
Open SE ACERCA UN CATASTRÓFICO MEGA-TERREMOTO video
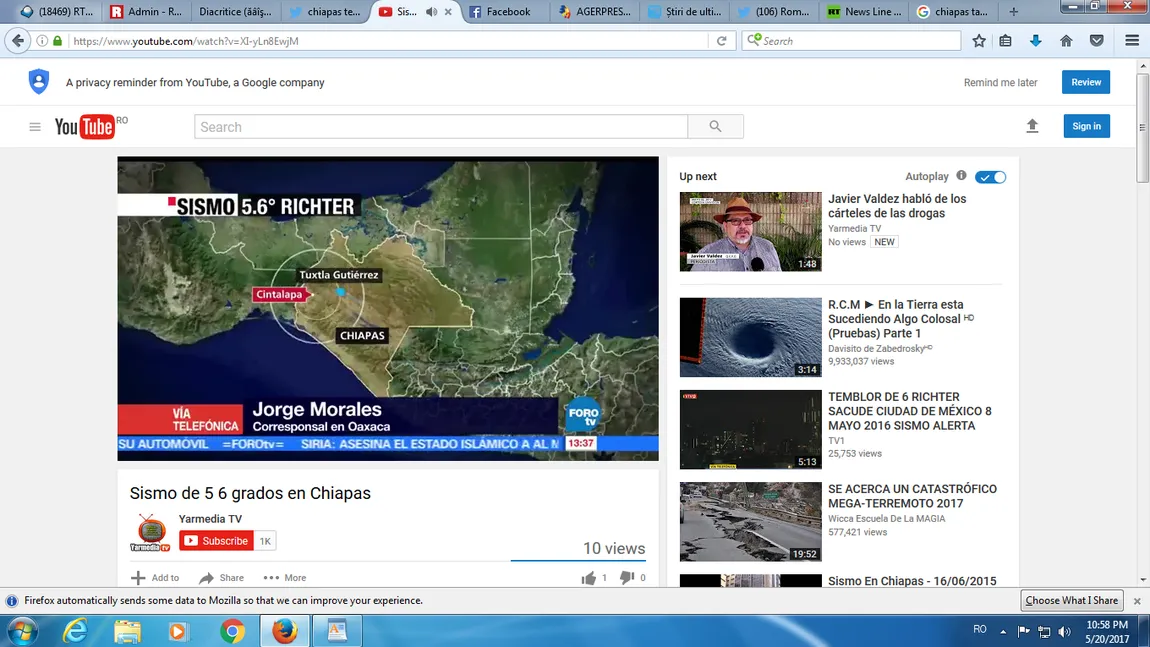click(912, 496)
